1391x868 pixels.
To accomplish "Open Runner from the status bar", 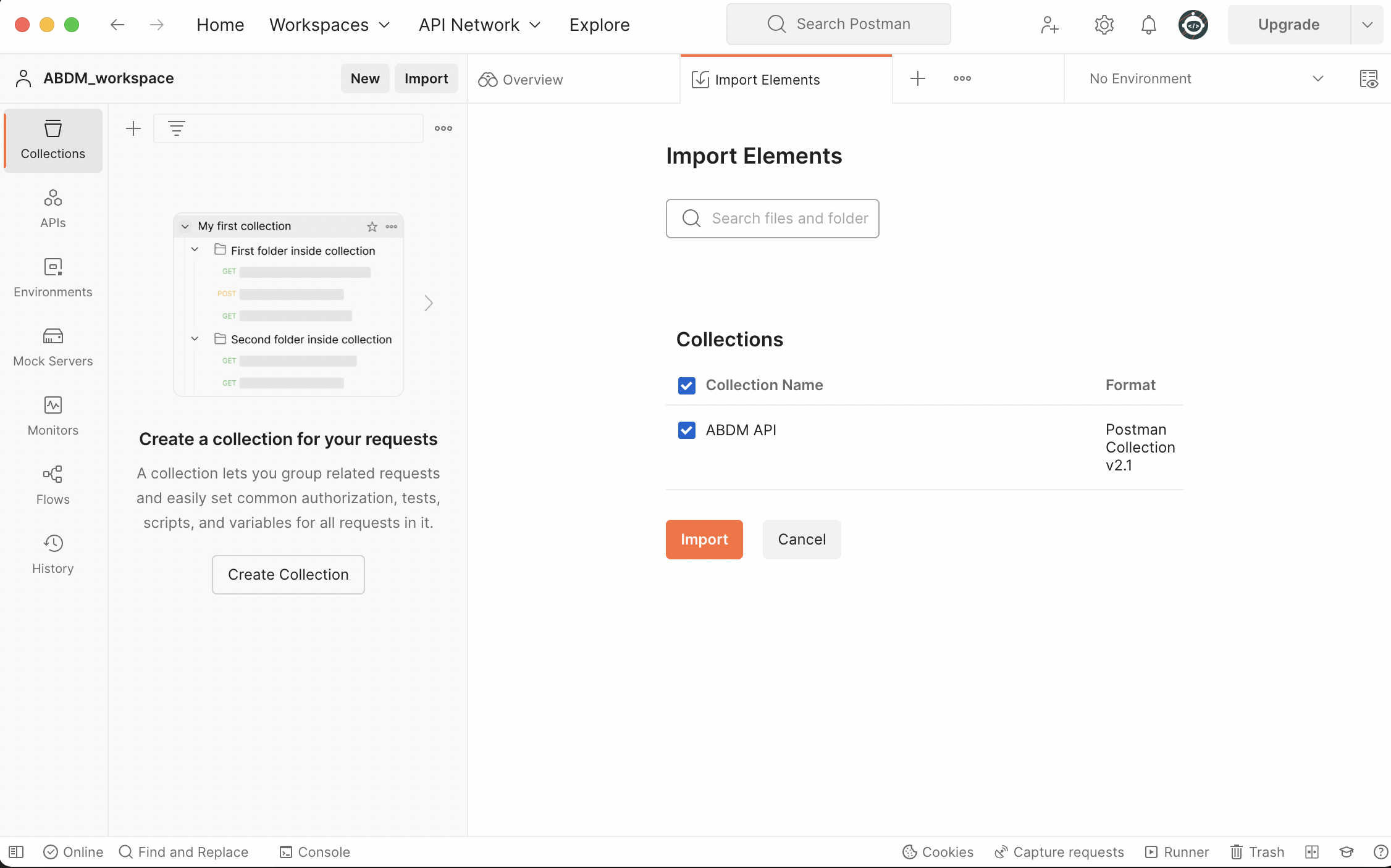I will coord(1177,852).
